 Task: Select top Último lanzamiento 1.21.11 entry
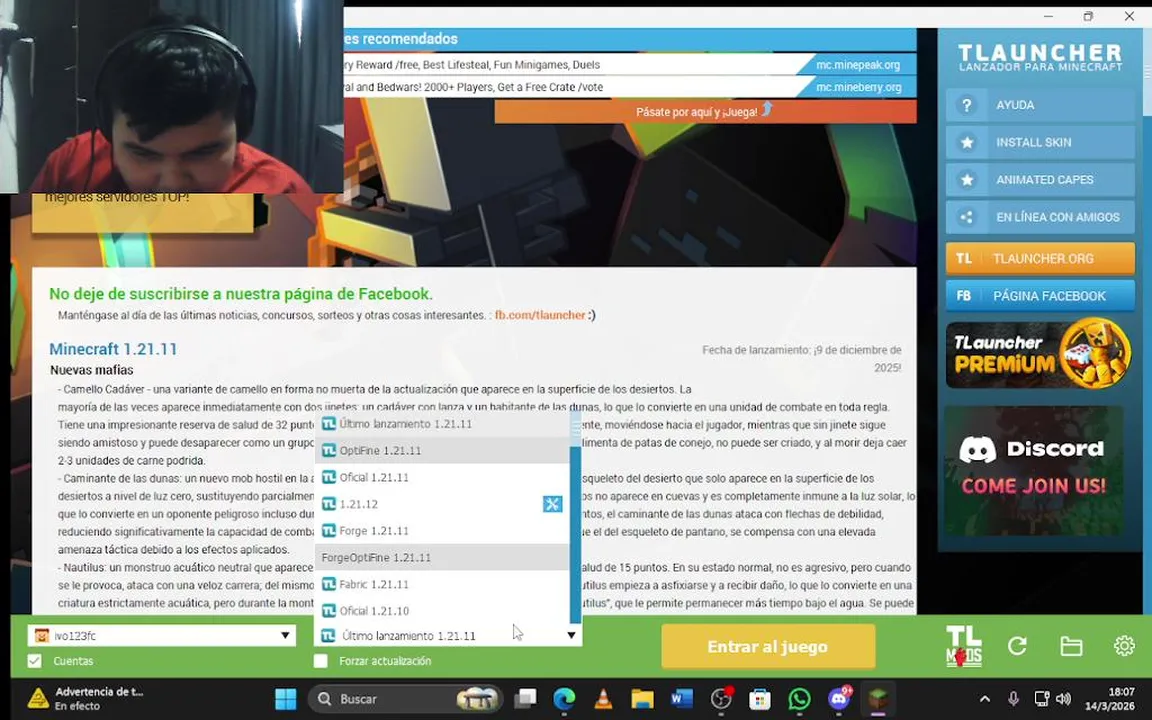pos(442,424)
